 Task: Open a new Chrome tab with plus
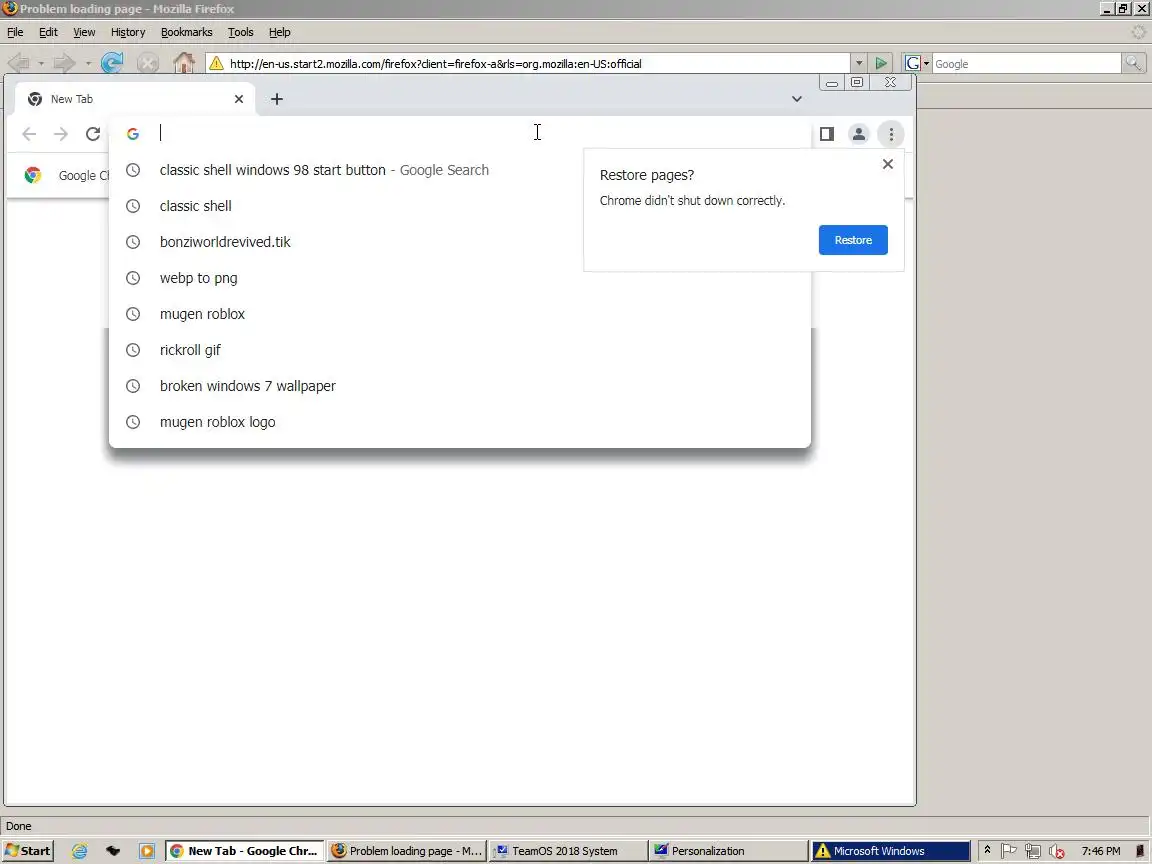[276, 99]
